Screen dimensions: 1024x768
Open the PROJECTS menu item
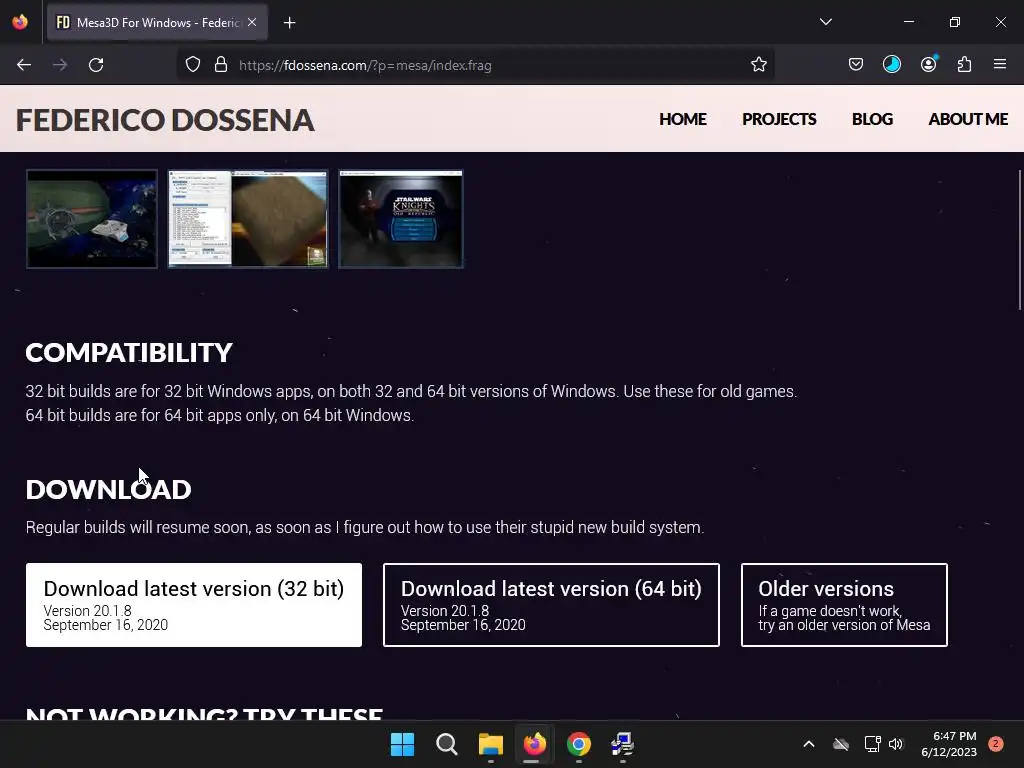(x=779, y=119)
